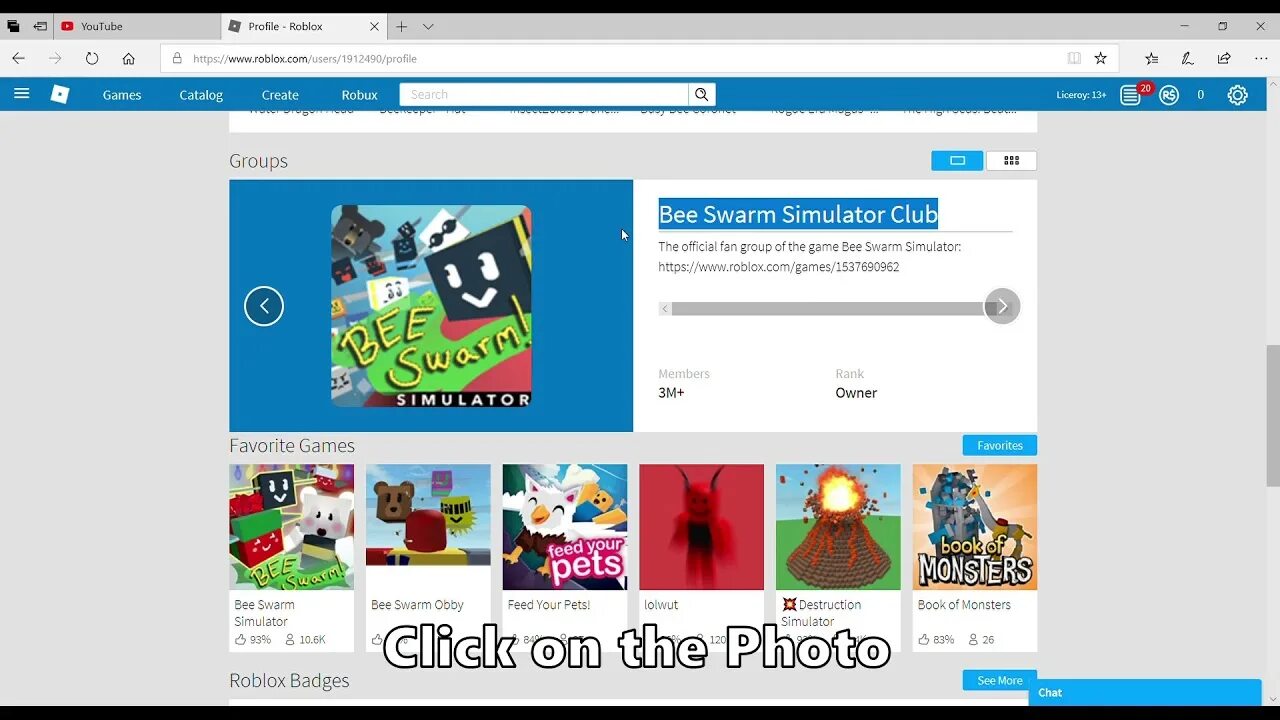Switch groups to grid view

pos(1011,160)
